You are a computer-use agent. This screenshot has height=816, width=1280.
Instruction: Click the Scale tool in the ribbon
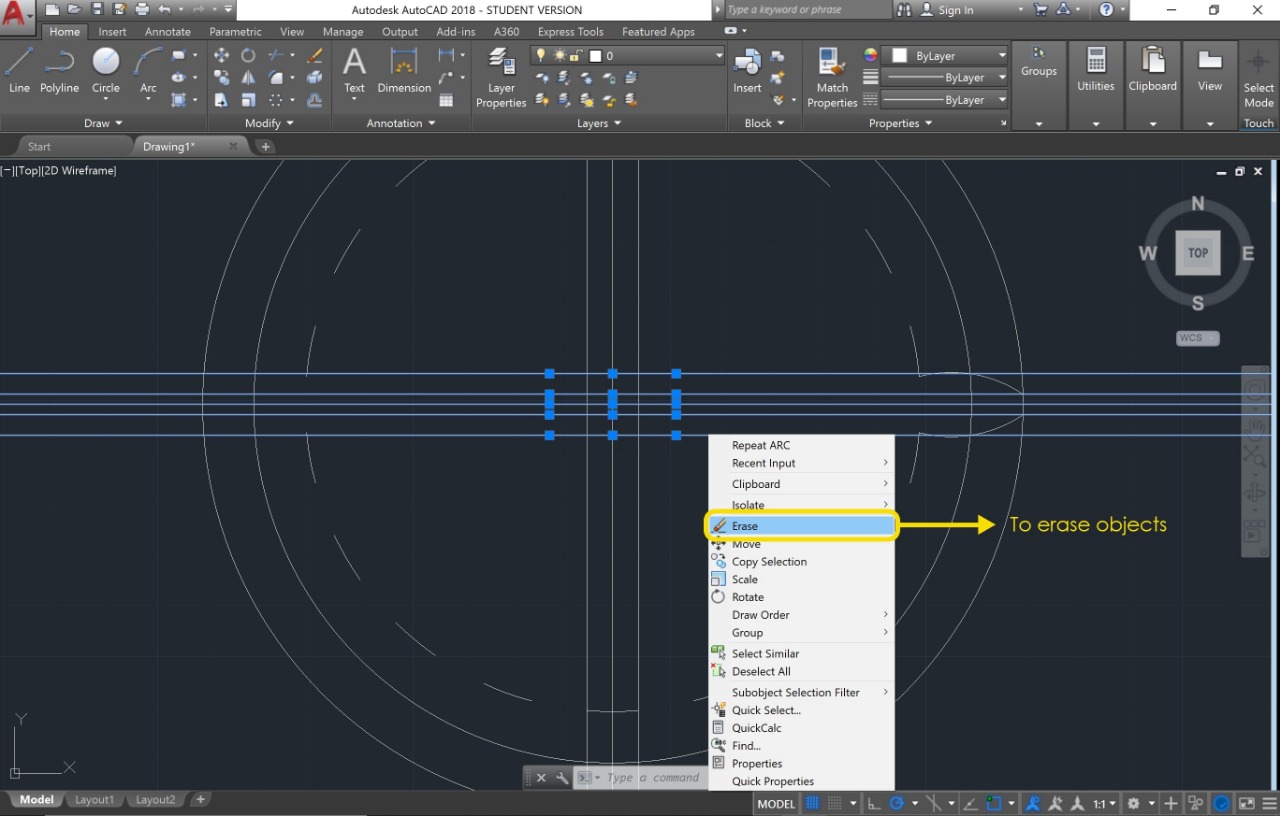click(247, 100)
